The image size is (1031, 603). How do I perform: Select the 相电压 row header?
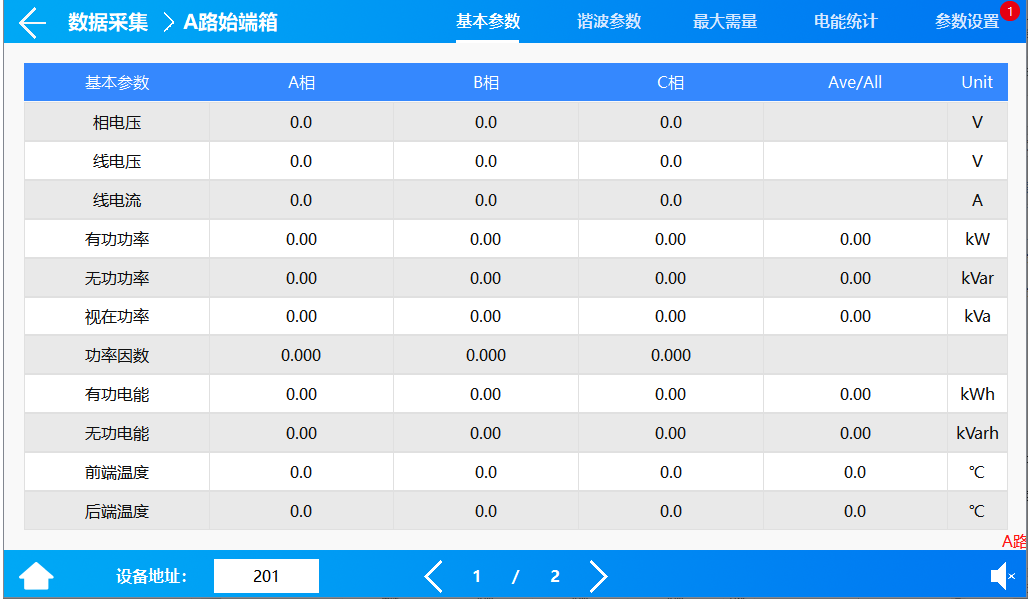click(x=115, y=121)
